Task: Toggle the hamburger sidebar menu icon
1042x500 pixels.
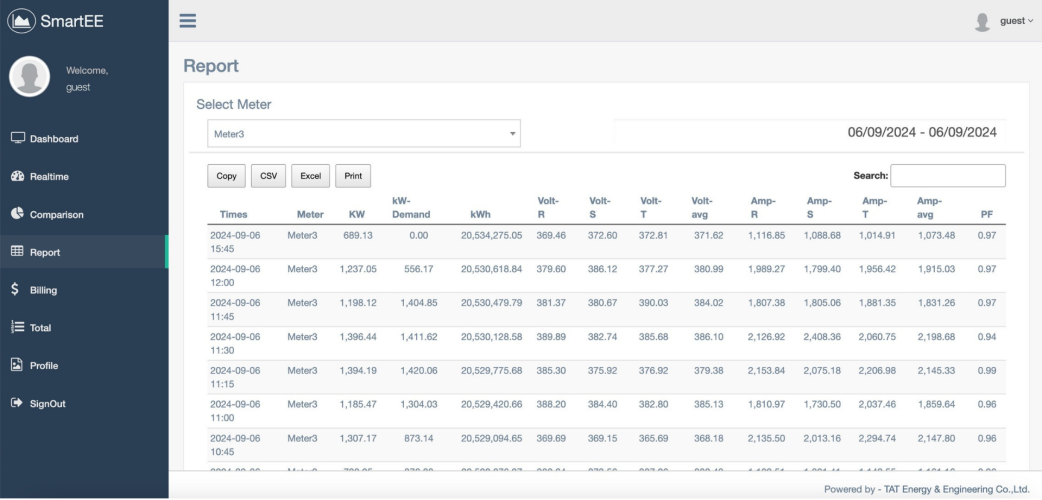Action: coord(188,21)
